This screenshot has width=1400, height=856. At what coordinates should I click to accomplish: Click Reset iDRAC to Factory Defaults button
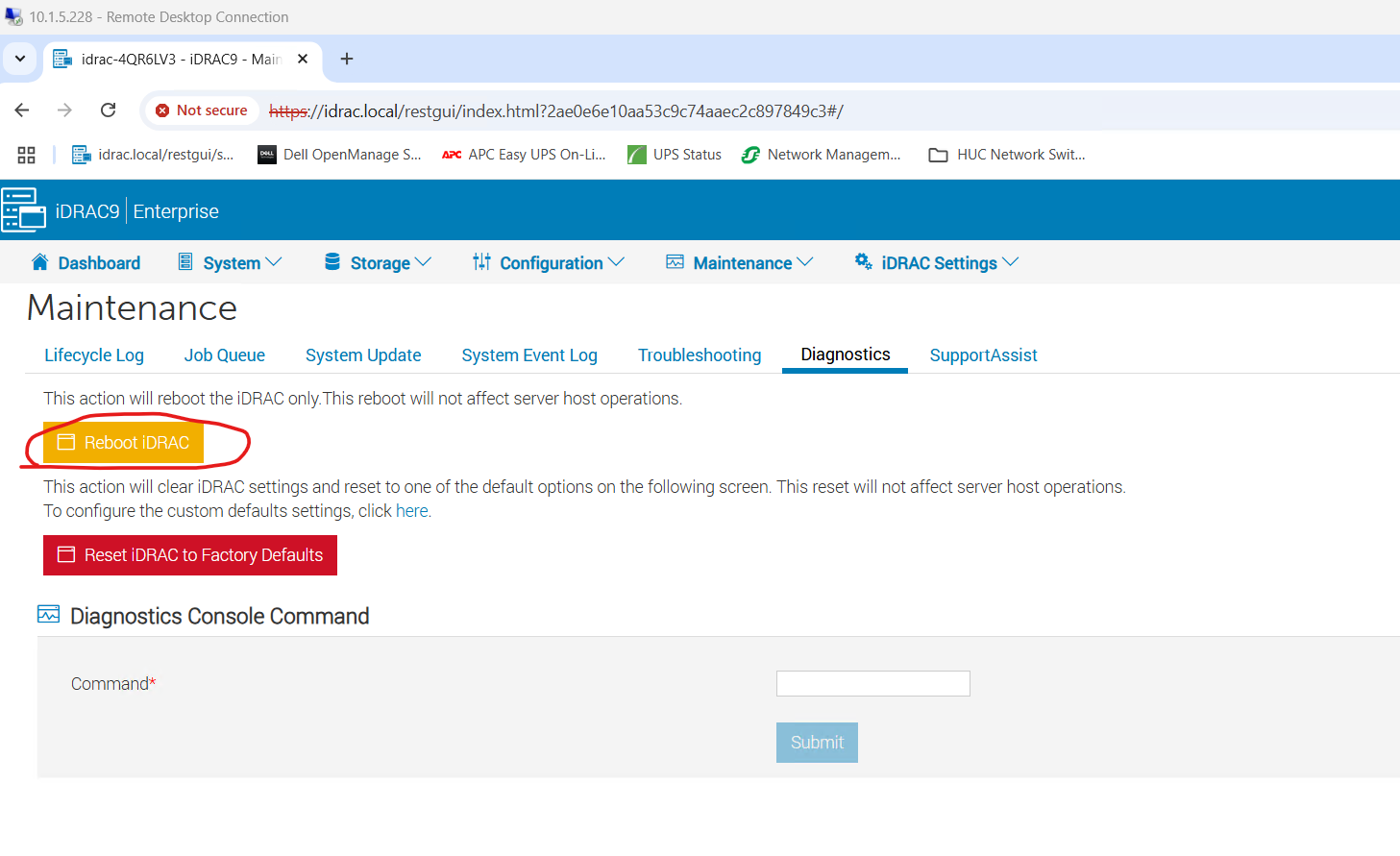[190, 555]
